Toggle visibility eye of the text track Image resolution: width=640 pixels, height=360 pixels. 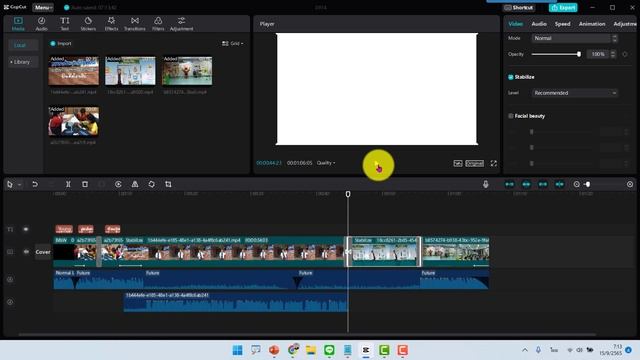tap(26, 229)
